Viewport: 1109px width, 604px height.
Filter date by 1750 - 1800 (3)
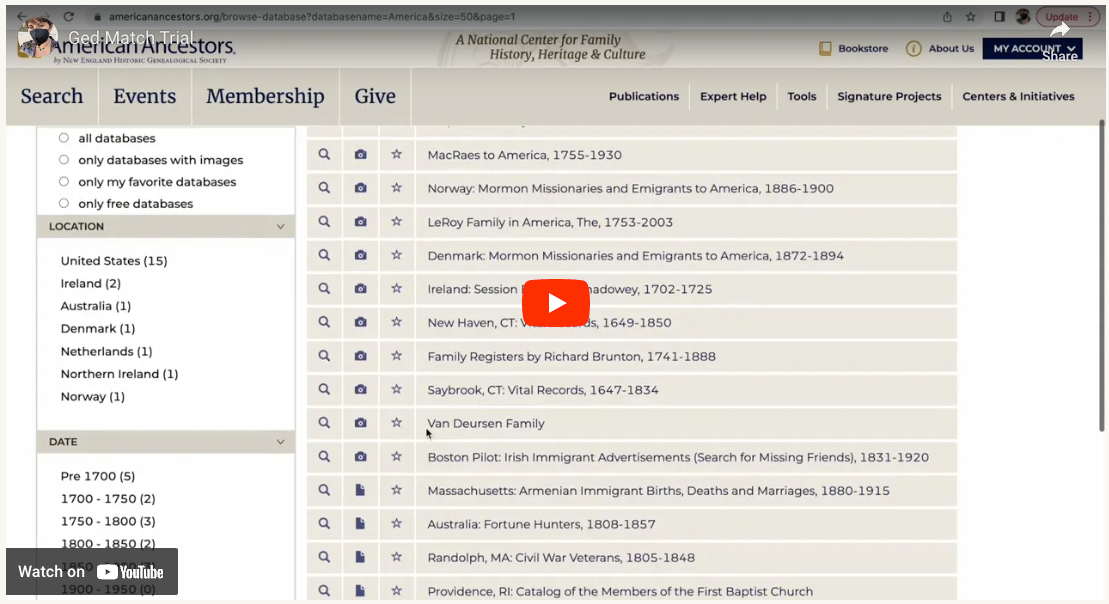pyautogui.click(x=108, y=521)
